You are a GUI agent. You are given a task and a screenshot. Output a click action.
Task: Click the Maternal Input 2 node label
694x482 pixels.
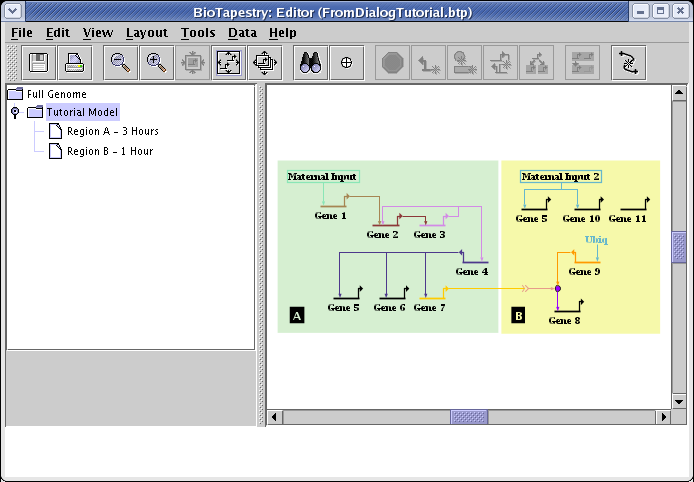[x=561, y=177]
